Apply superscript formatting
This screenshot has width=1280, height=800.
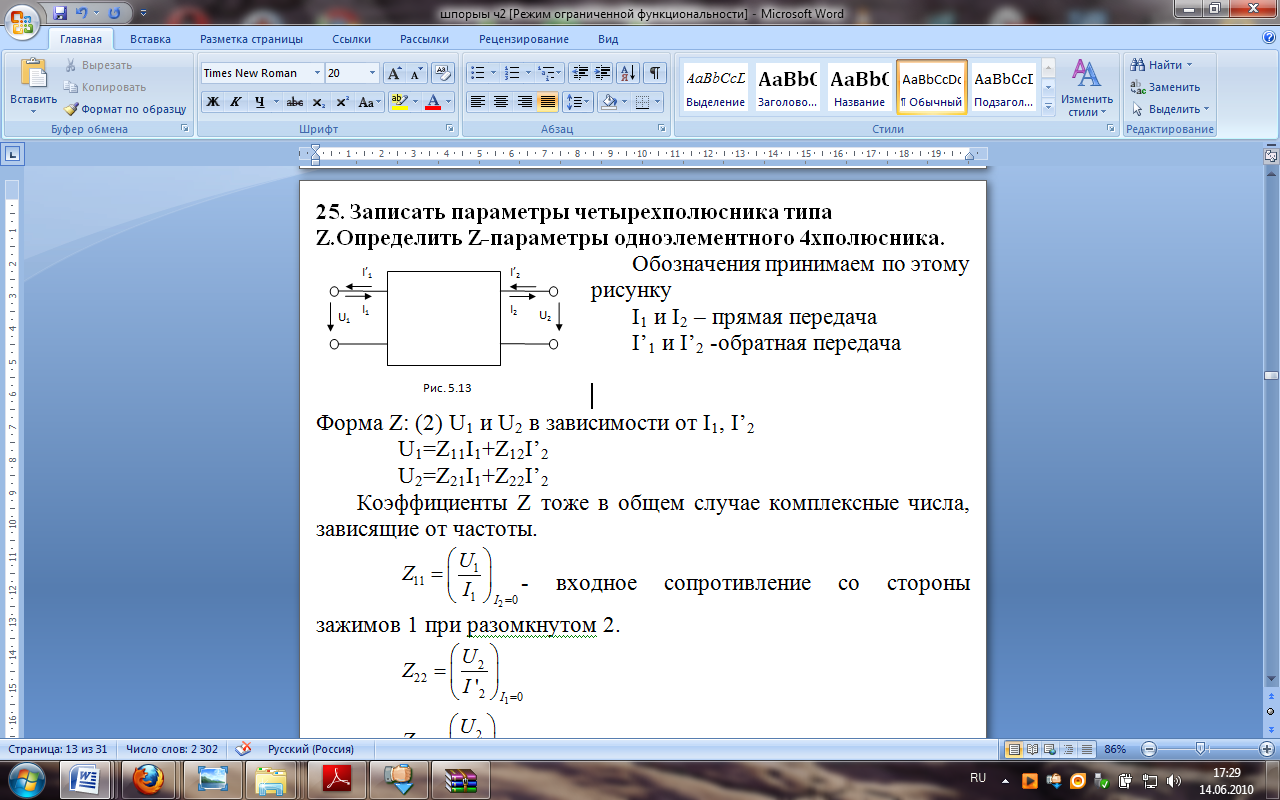click(x=342, y=102)
